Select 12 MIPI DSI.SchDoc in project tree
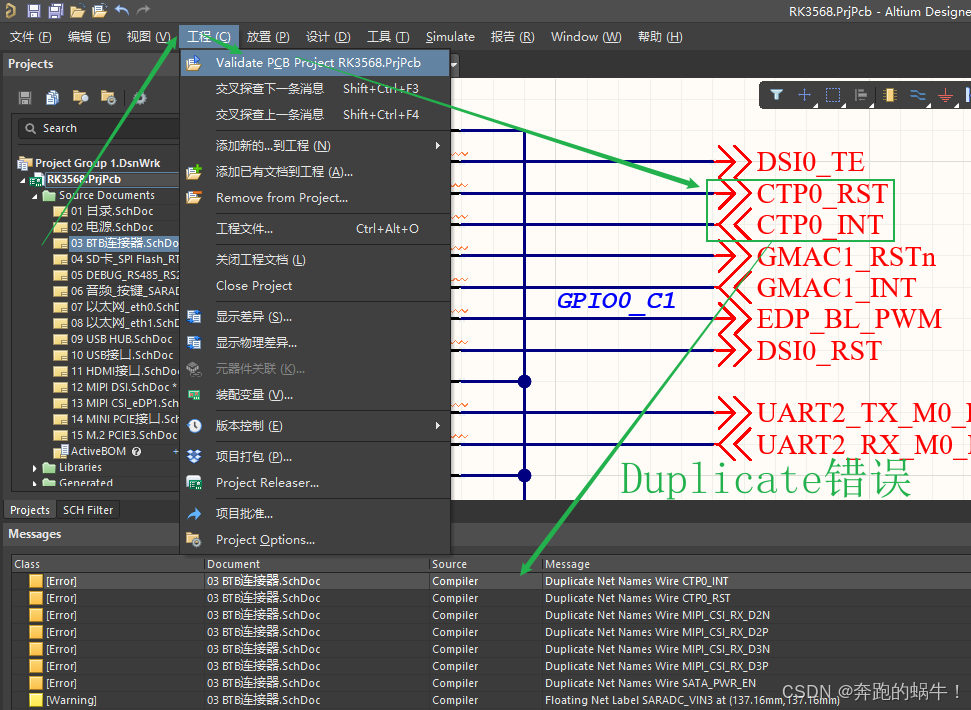This screenshot has height=710, width=971. pyautogui.click(x=123, y=387)
